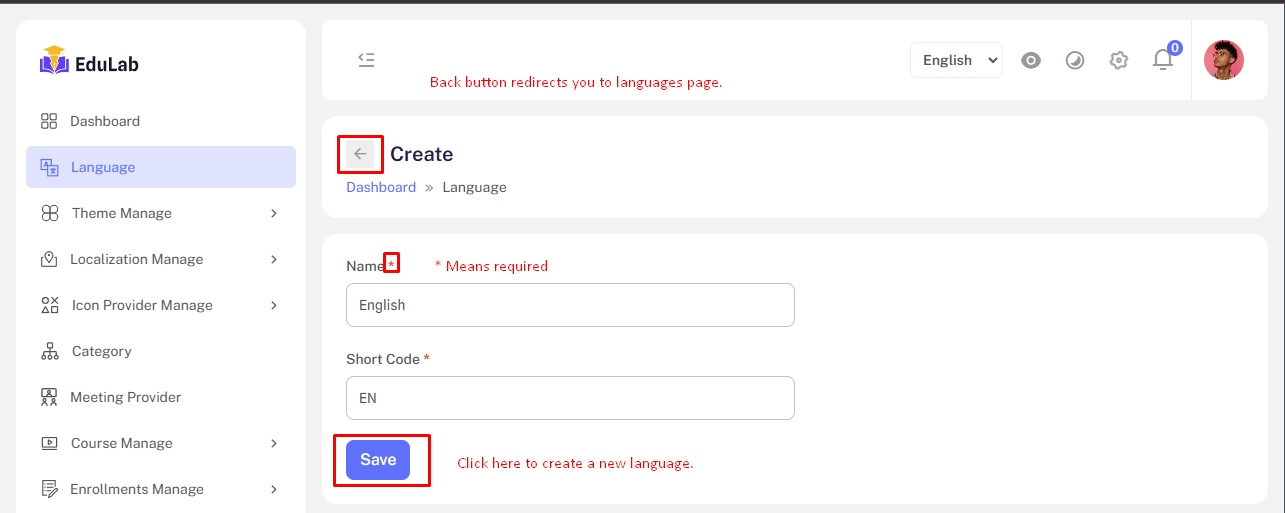Go to Category in sidebar

coord(101,351)
